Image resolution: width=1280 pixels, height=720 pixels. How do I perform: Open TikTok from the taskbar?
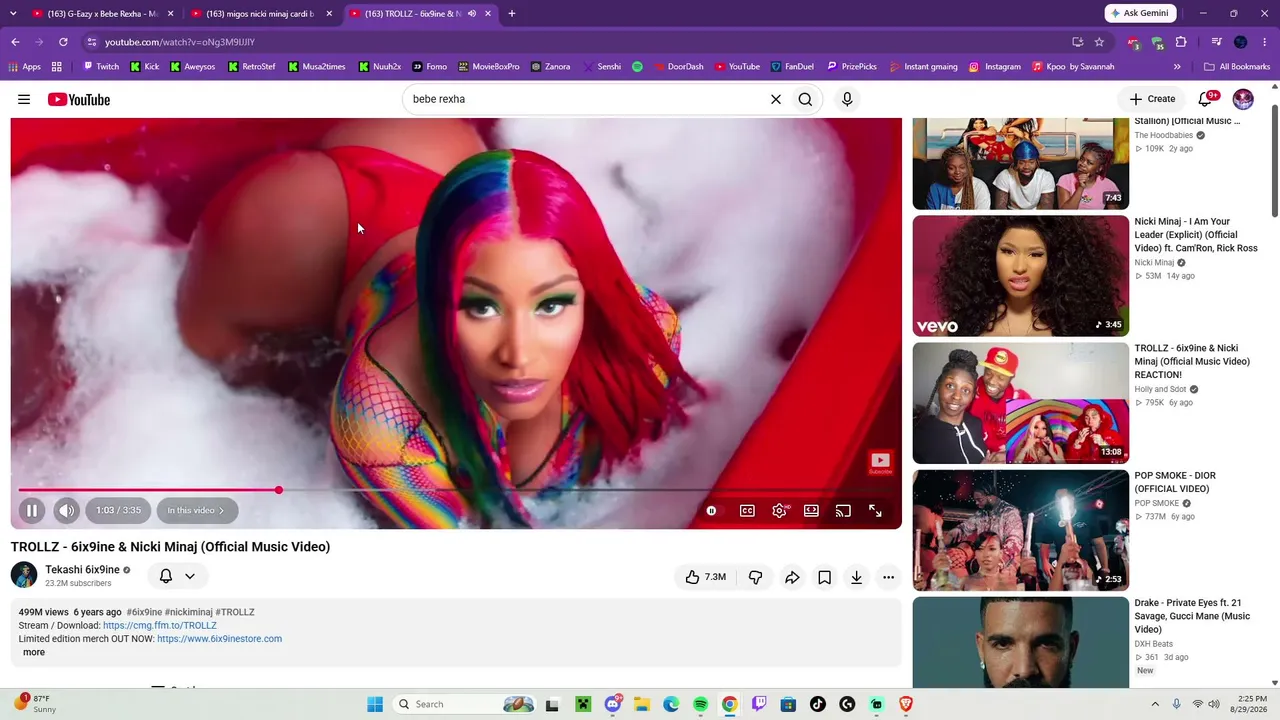tap(818, 704)
